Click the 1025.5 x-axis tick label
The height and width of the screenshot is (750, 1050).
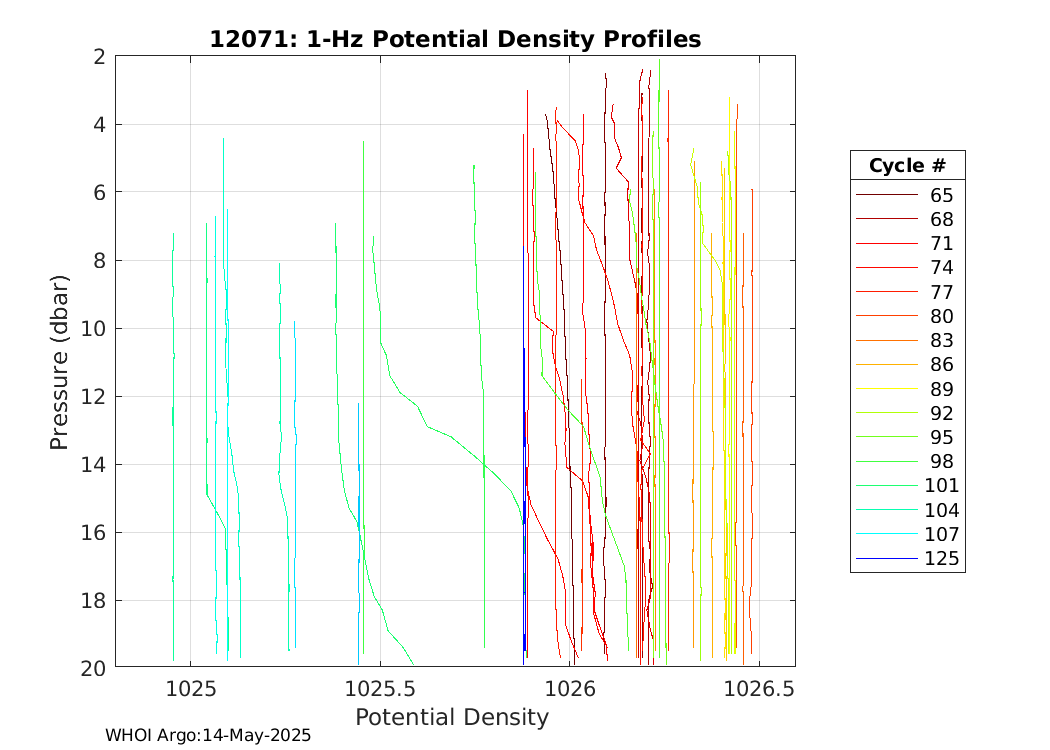tap(379, 688)
